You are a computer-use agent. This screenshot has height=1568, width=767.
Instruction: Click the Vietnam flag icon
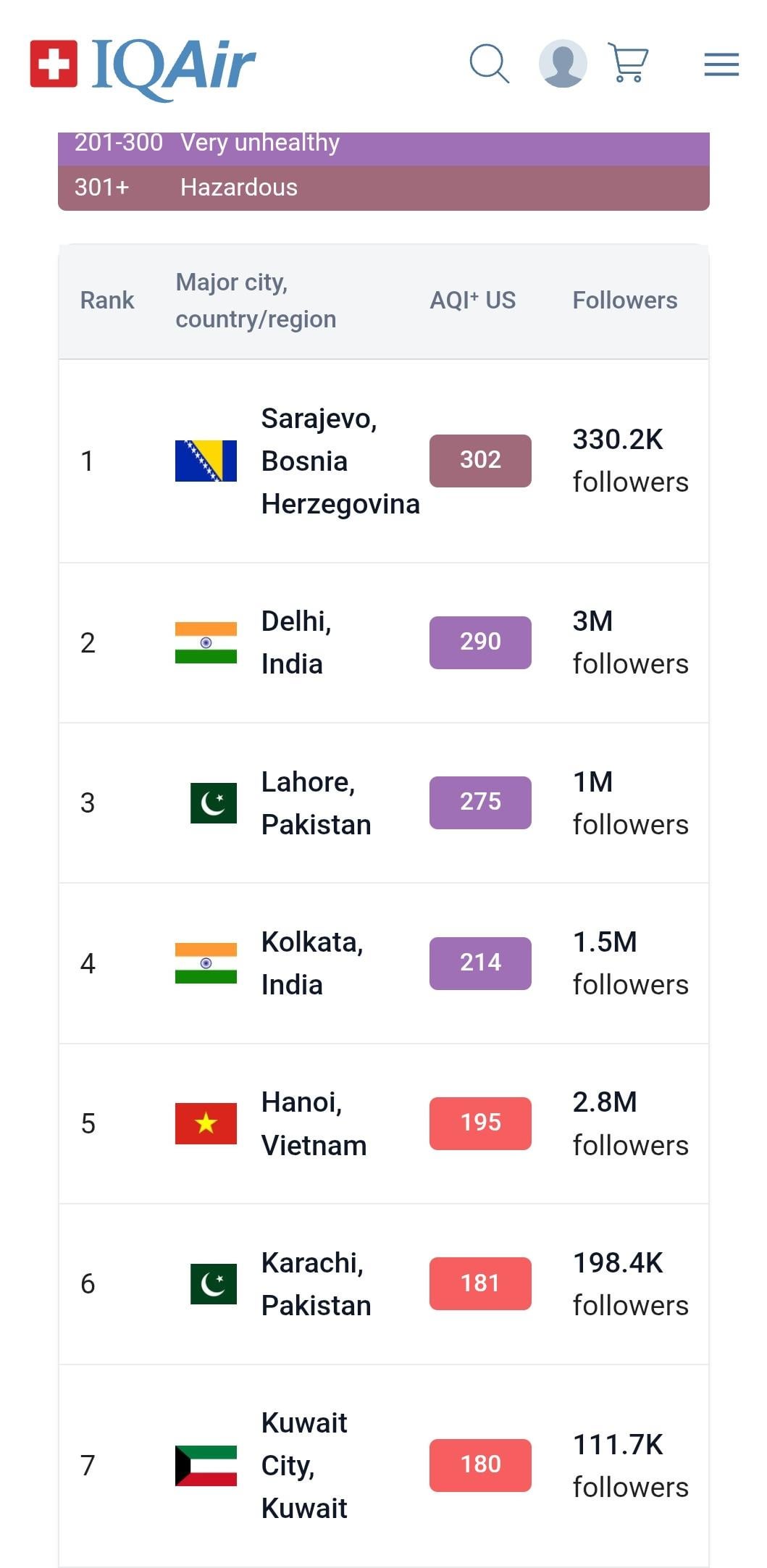206,1123
